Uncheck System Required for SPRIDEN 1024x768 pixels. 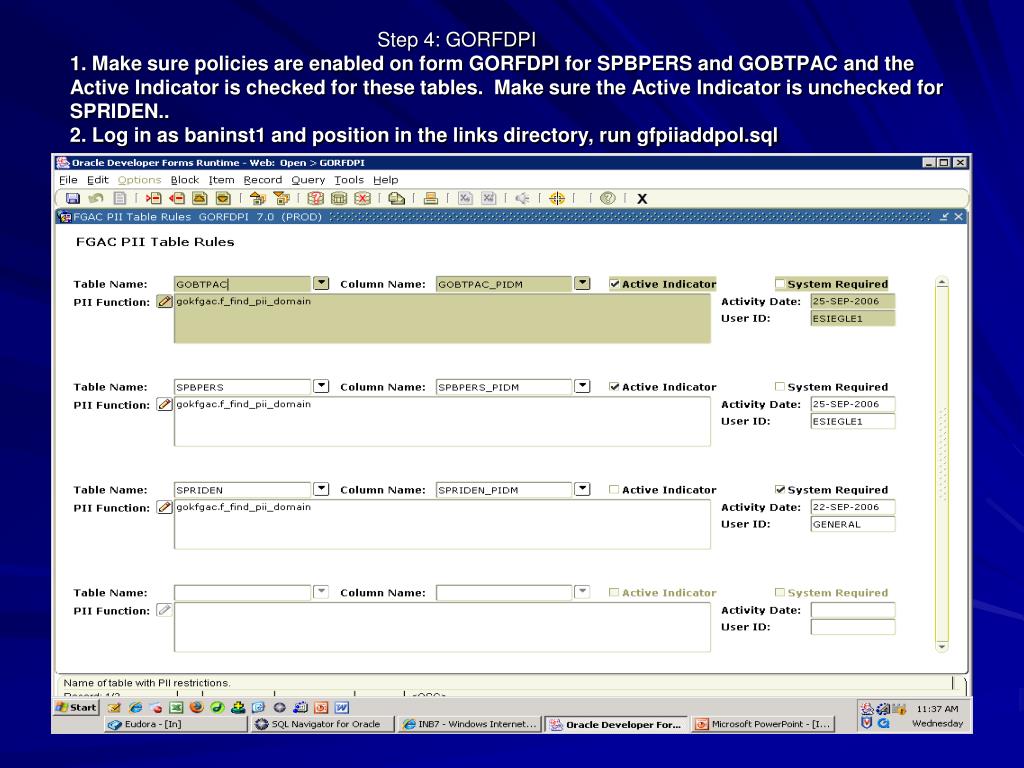tap(780, 489)
